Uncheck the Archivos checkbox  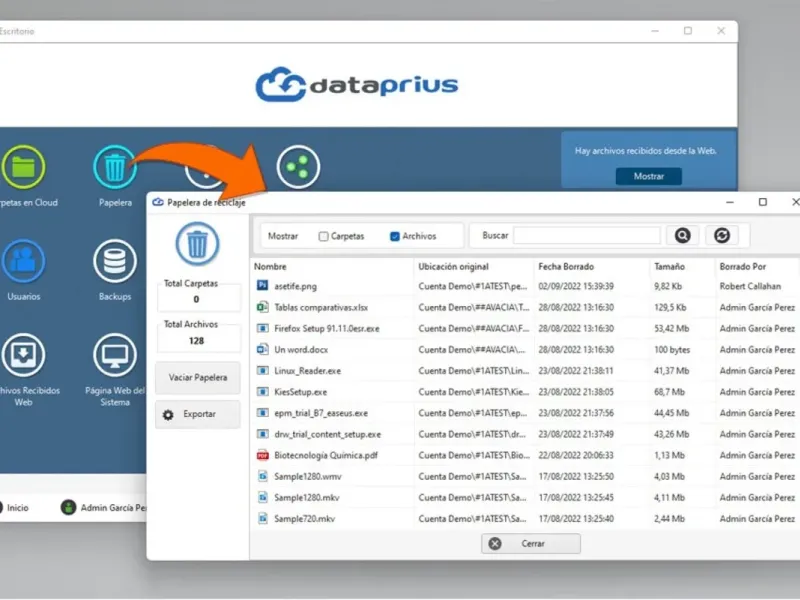point(394,236)
